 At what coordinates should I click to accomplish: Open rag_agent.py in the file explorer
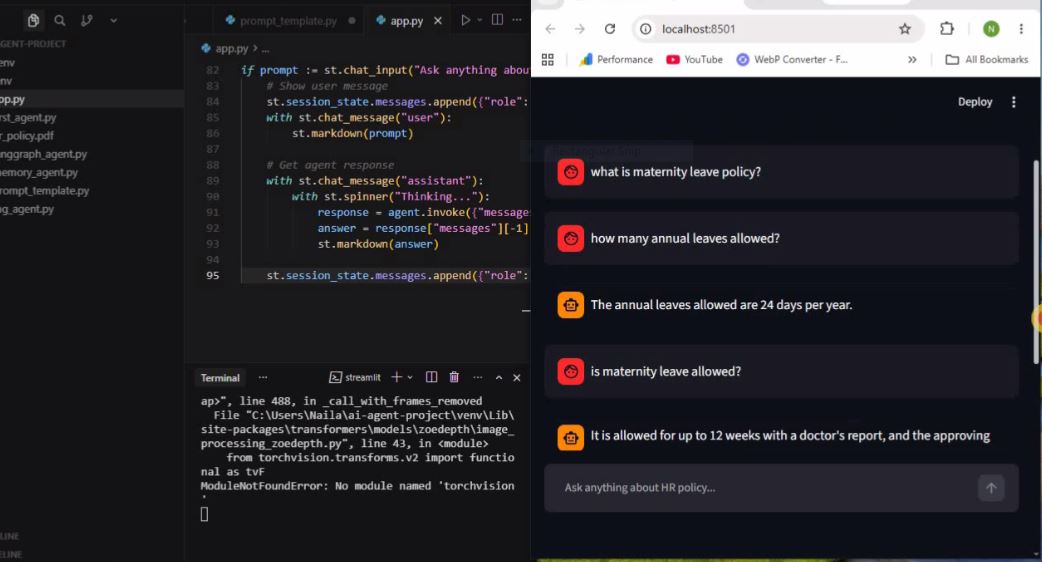[x=27, y=209]
